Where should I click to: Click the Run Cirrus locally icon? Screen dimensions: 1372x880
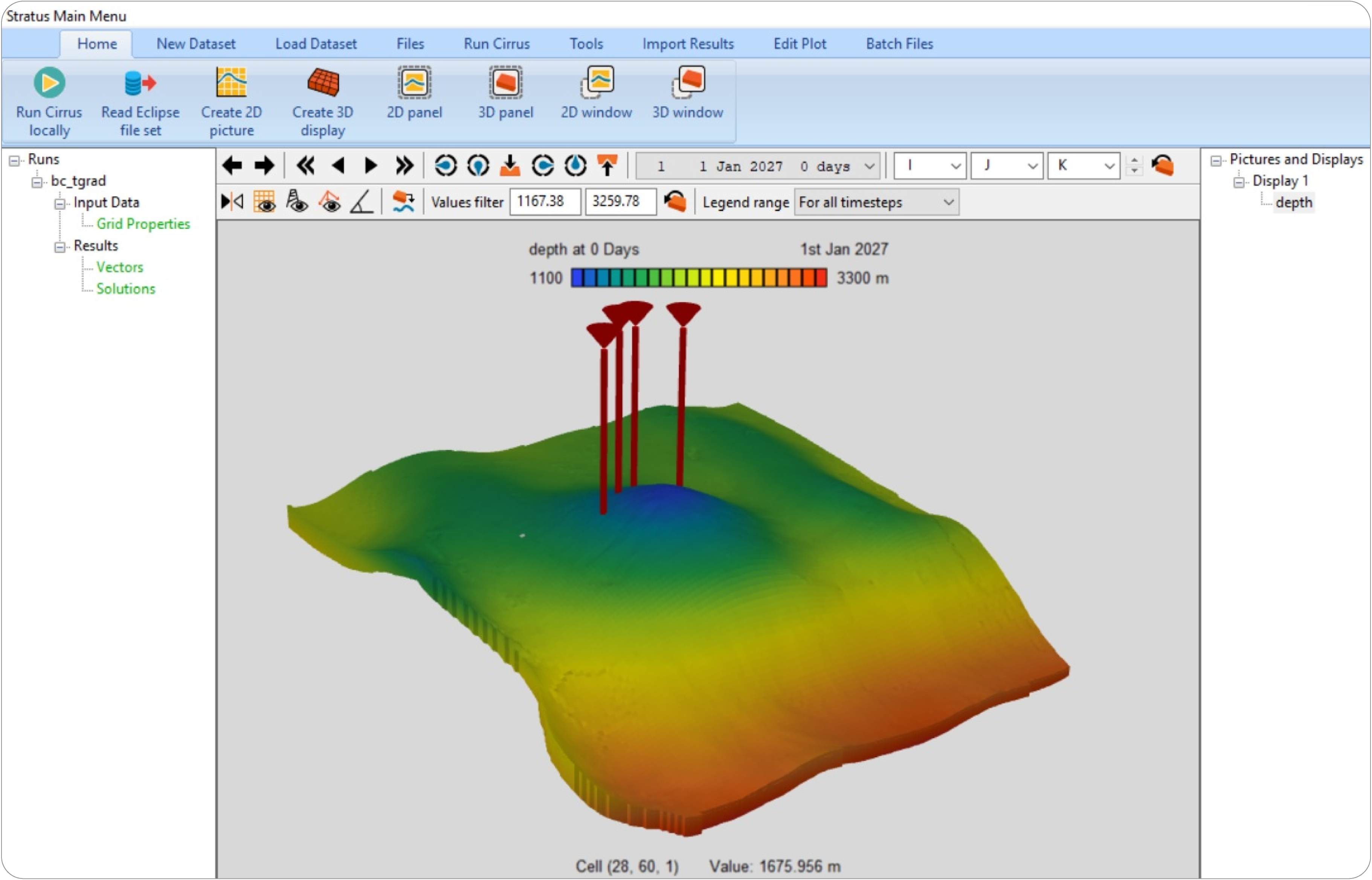(49, 84)
